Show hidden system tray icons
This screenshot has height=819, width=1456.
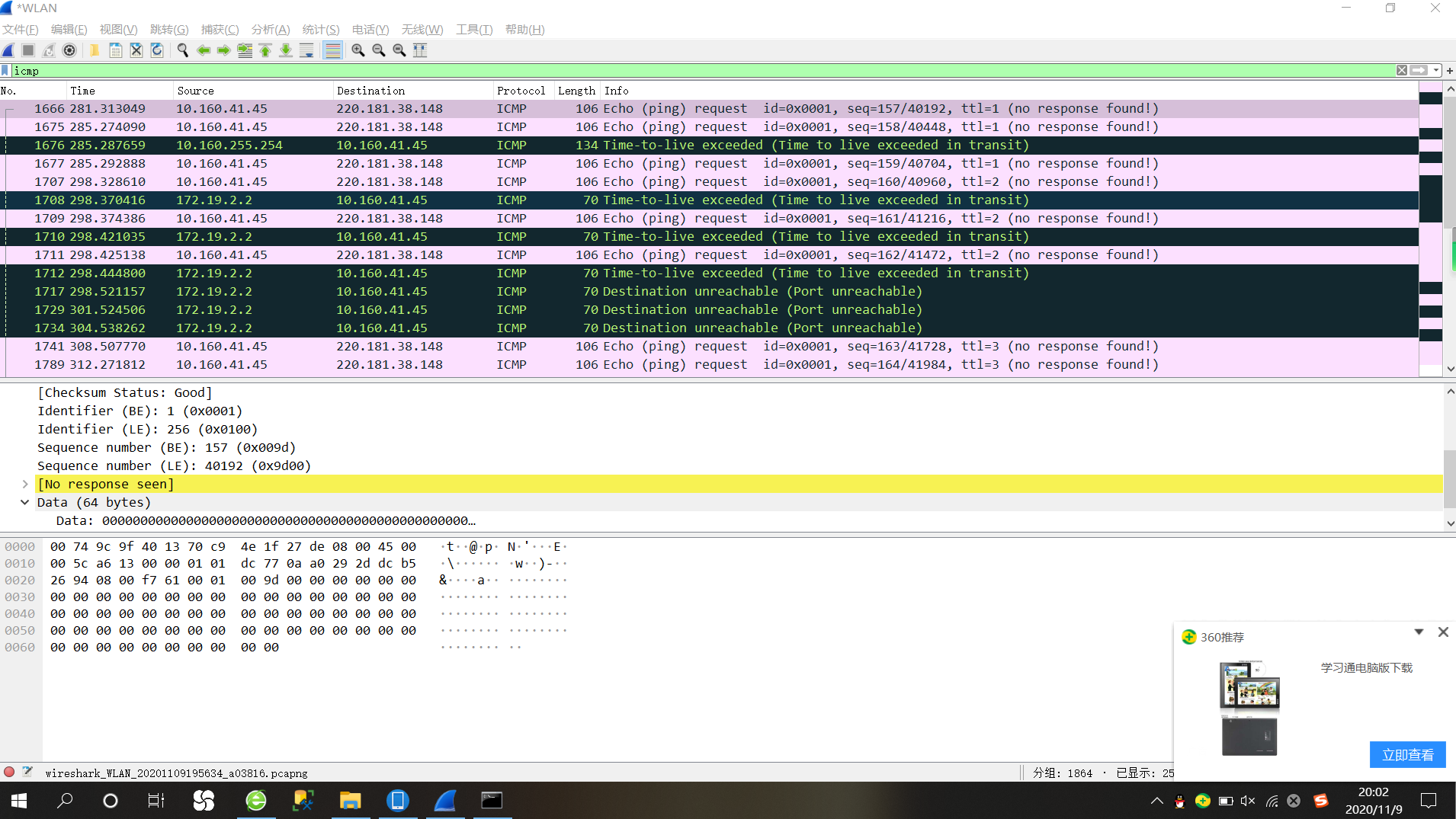1156,801
